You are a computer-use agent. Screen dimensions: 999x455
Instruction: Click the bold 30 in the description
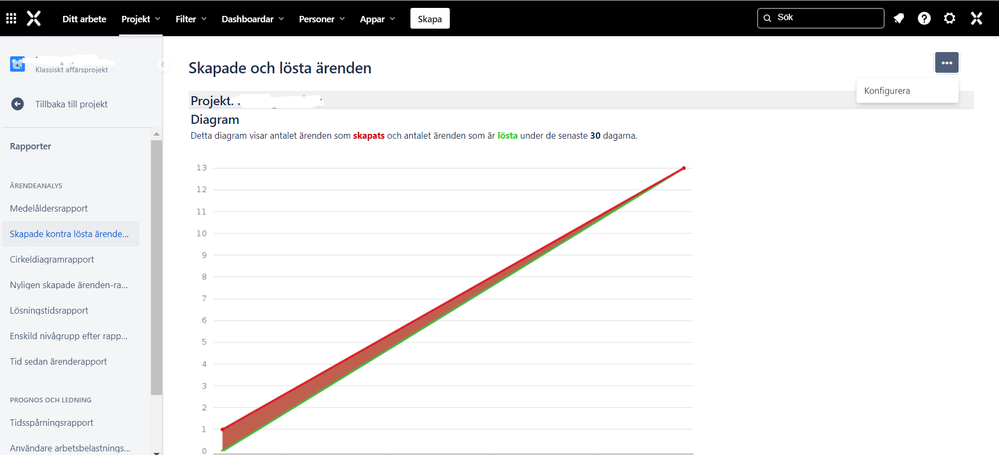pos(595,136)
